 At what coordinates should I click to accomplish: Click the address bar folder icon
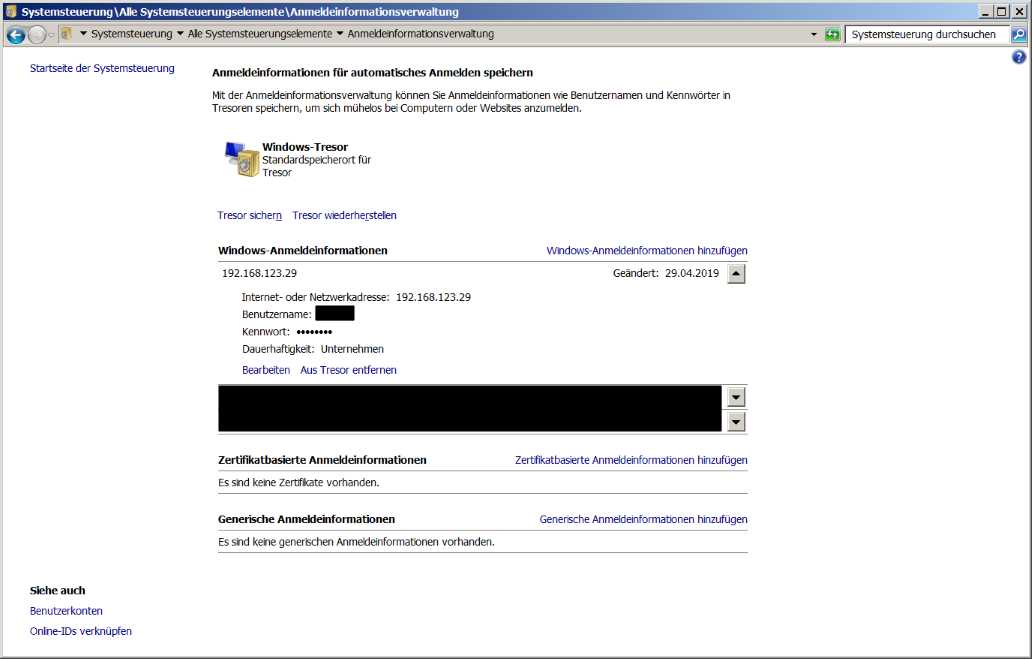[66, 34]
